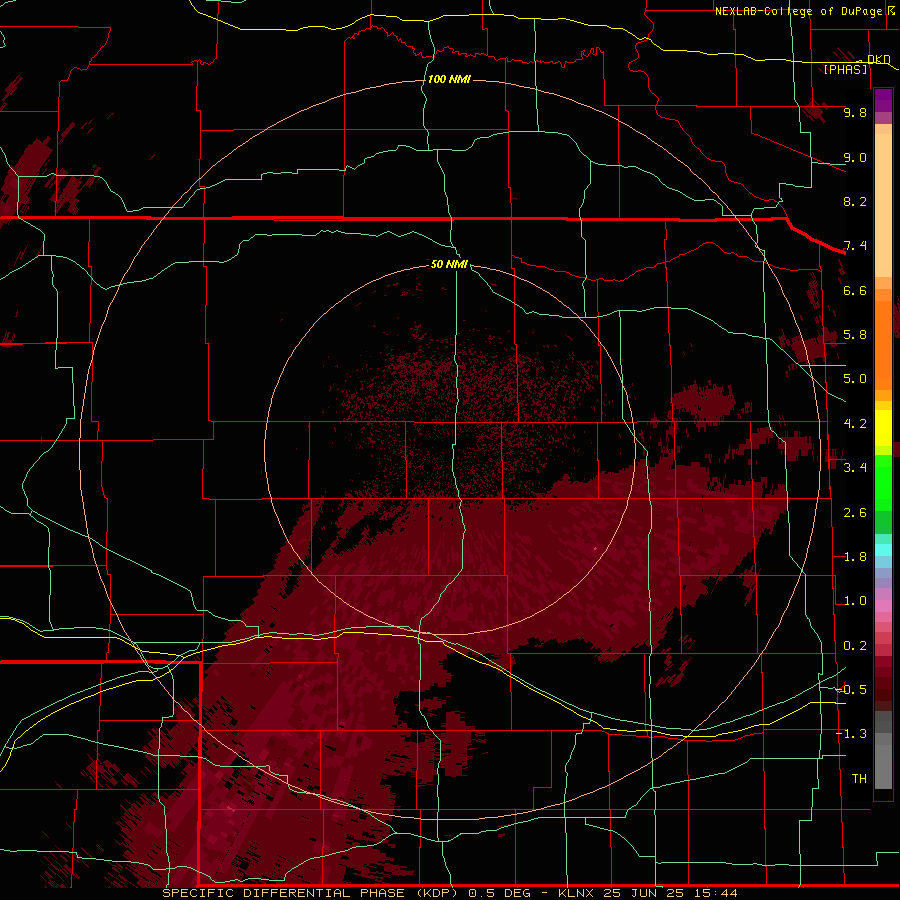The image size is (900, 900).
Task: Click the -1.3 legend value
Action: pyautogui.click(x=852, y=734)
